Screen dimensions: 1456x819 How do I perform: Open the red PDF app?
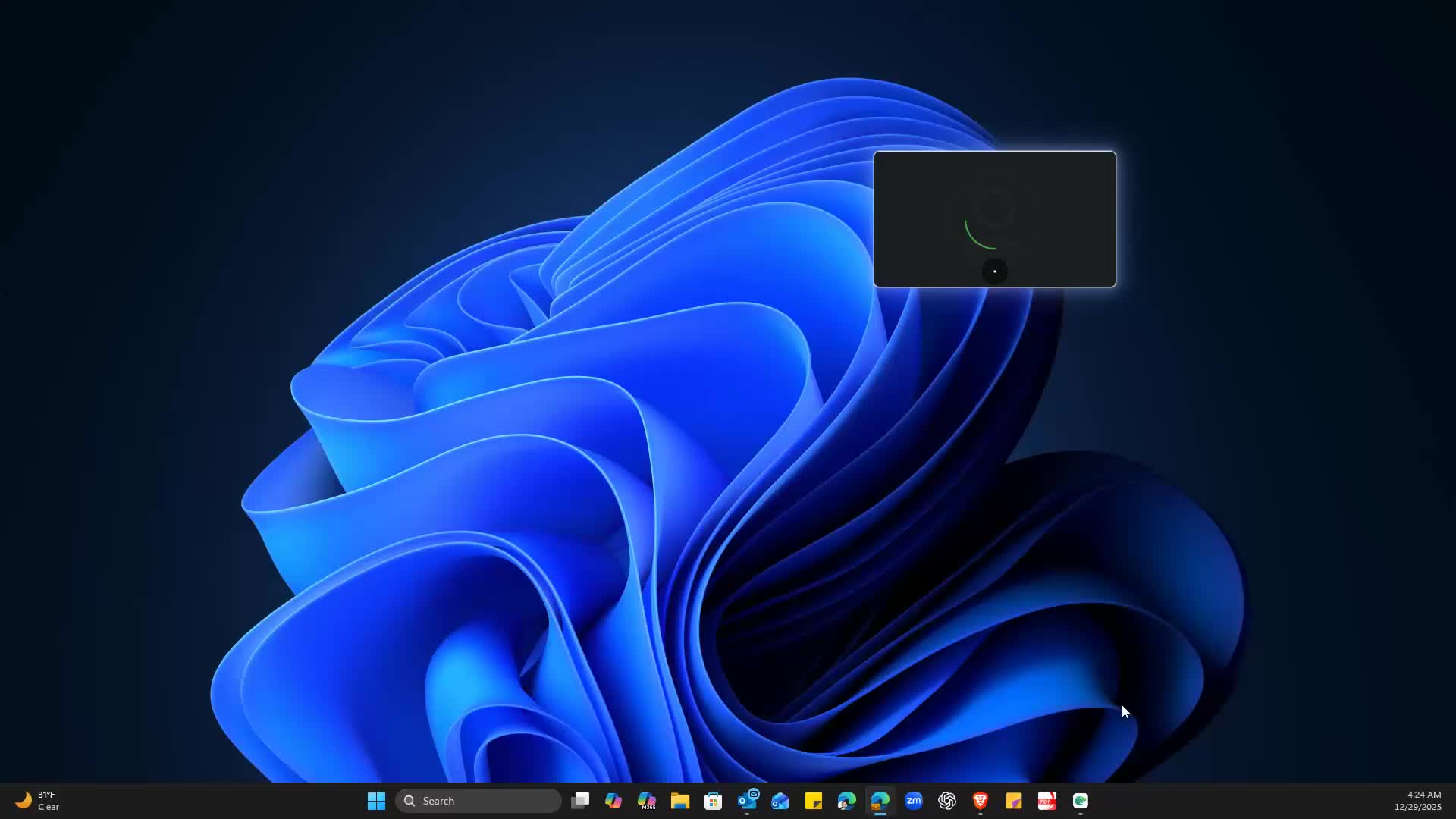coord(1047,801)
